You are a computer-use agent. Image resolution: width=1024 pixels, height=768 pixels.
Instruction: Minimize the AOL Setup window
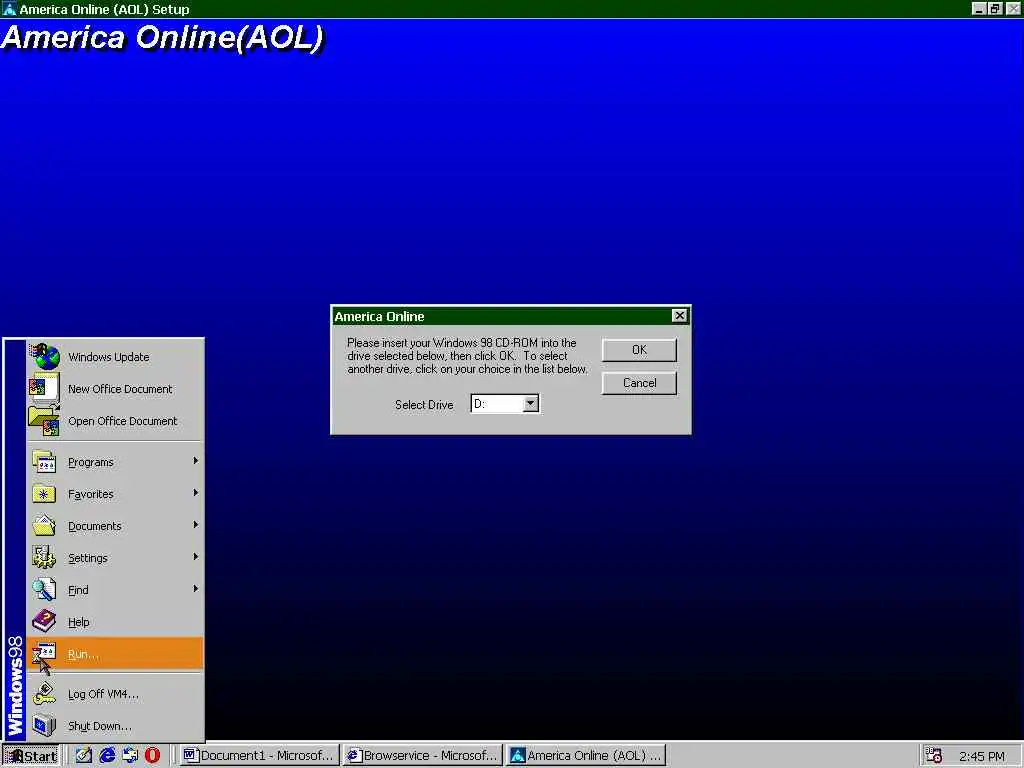tap(980, 8)
